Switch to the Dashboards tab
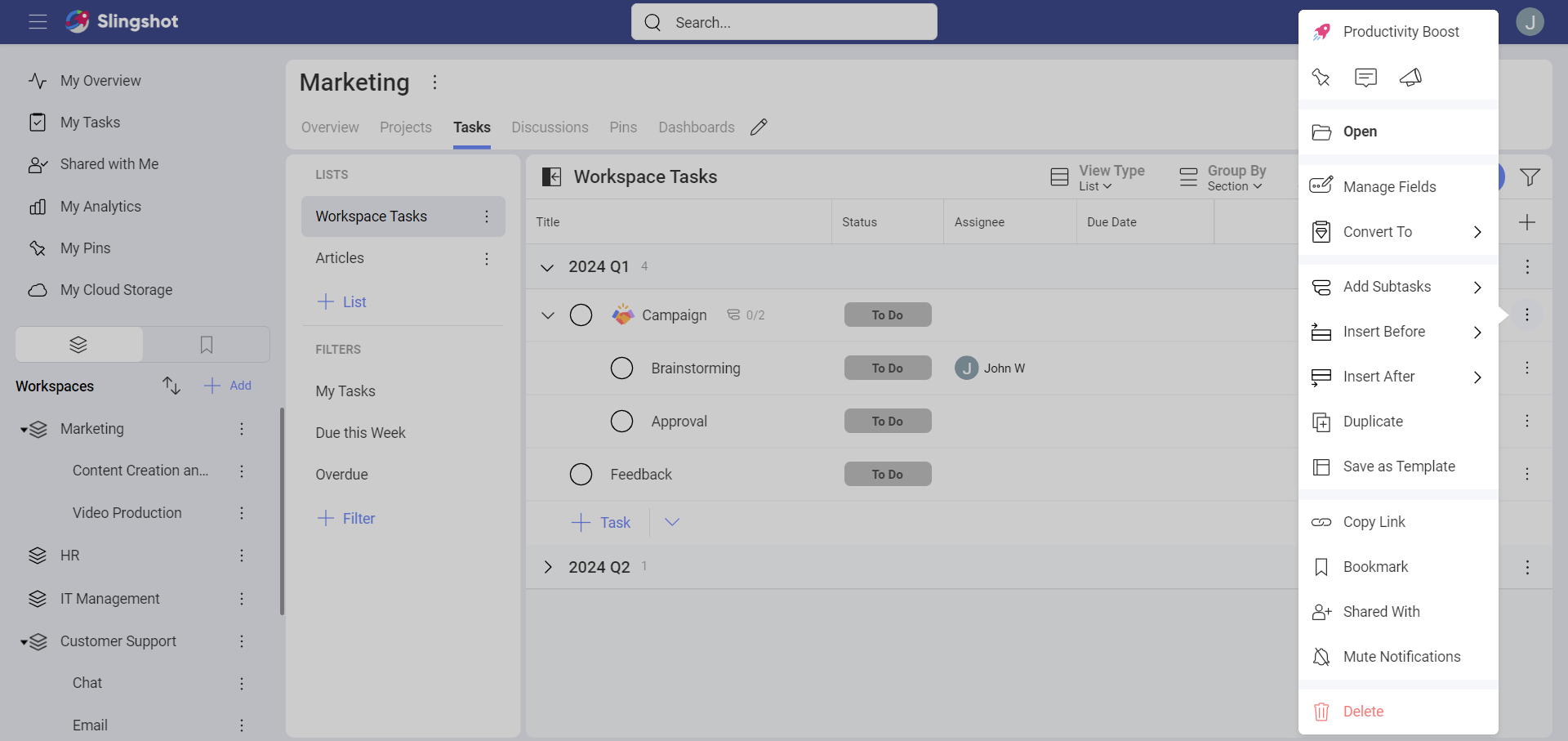1568x741 pixels. [x=697, y=127]
